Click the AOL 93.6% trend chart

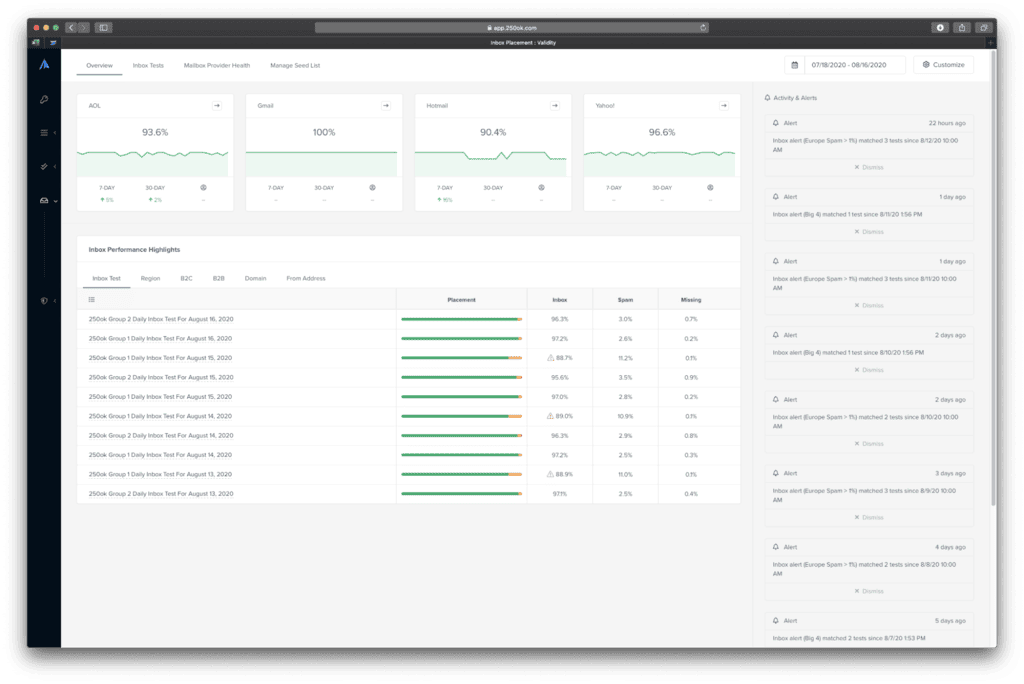coord(153,163)
